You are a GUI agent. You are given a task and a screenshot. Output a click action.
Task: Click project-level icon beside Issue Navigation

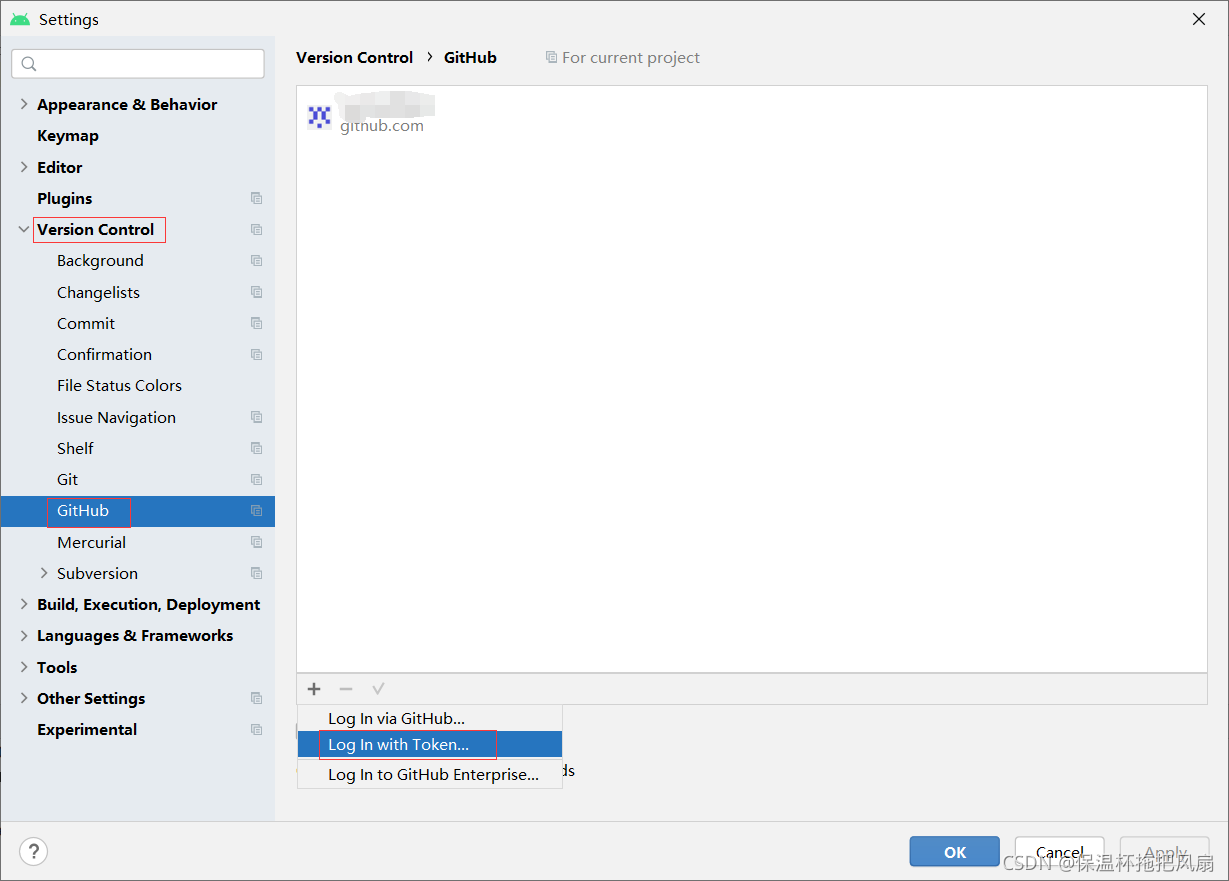[x=257, y=417]
